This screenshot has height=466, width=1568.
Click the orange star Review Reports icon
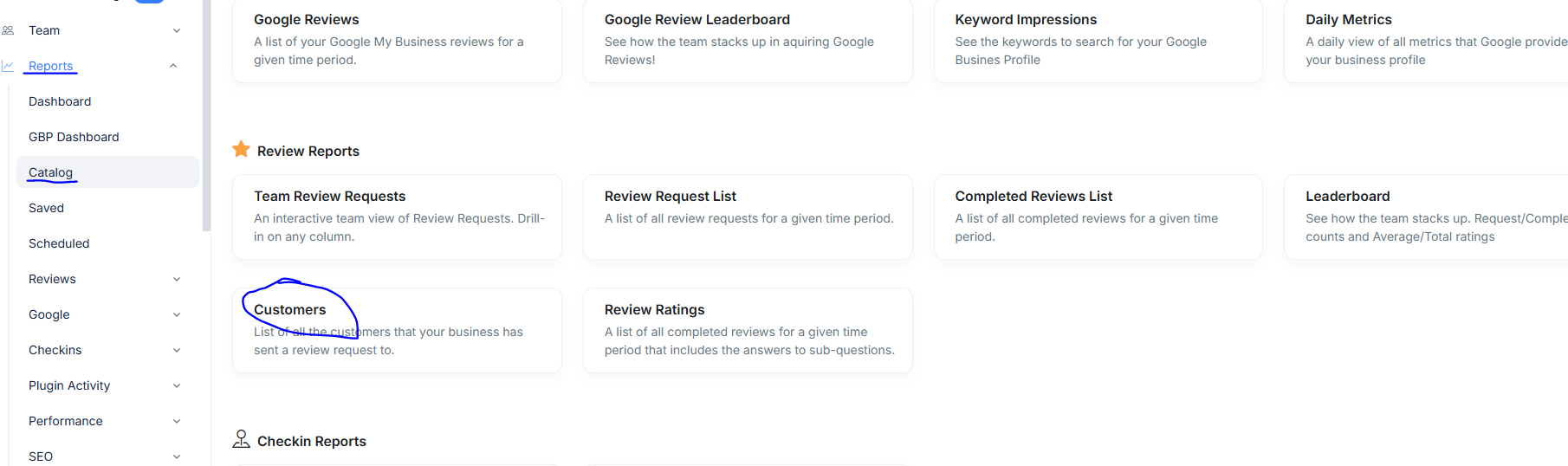[x=241, y=150]
